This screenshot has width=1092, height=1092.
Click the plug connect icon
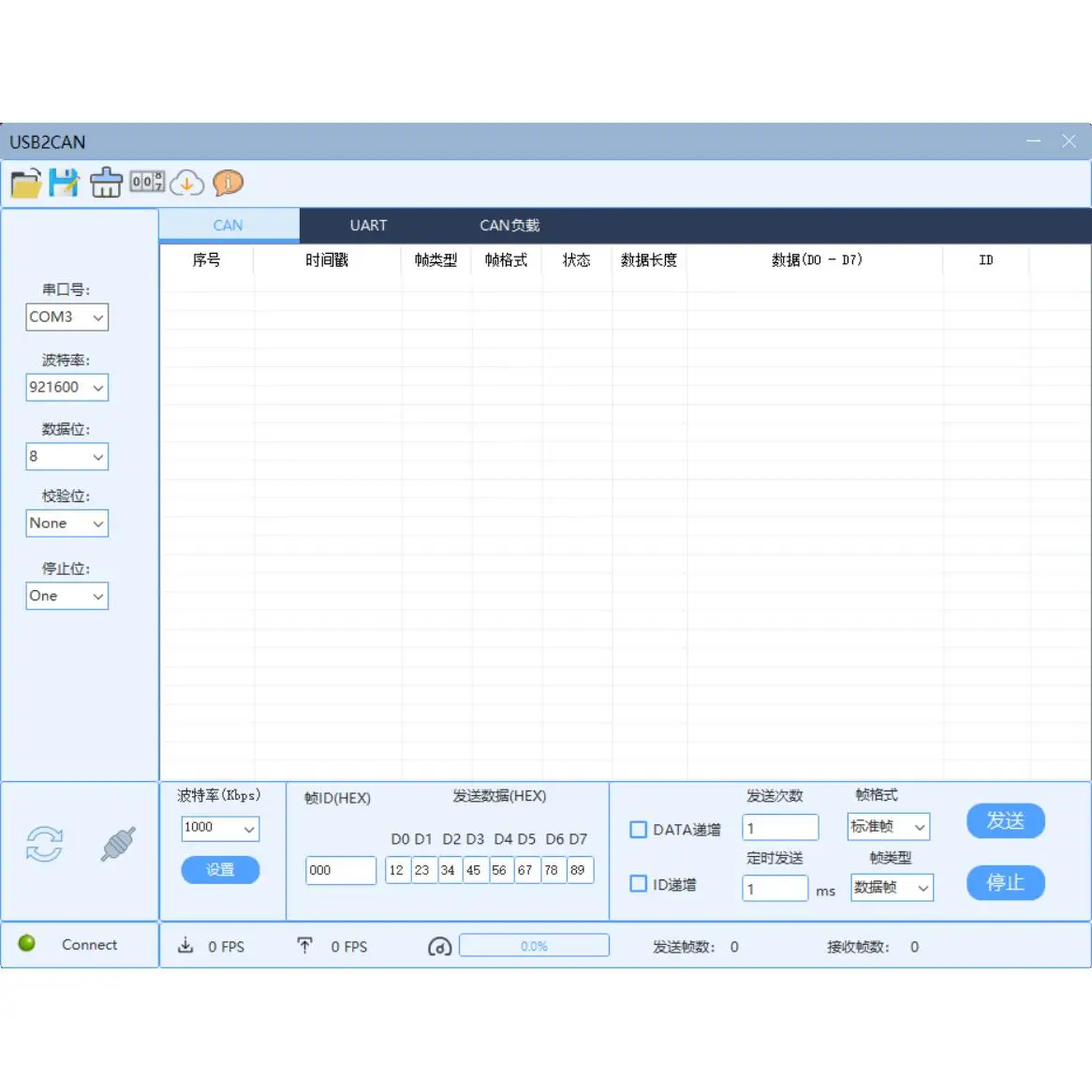click(x=119, y=844)
